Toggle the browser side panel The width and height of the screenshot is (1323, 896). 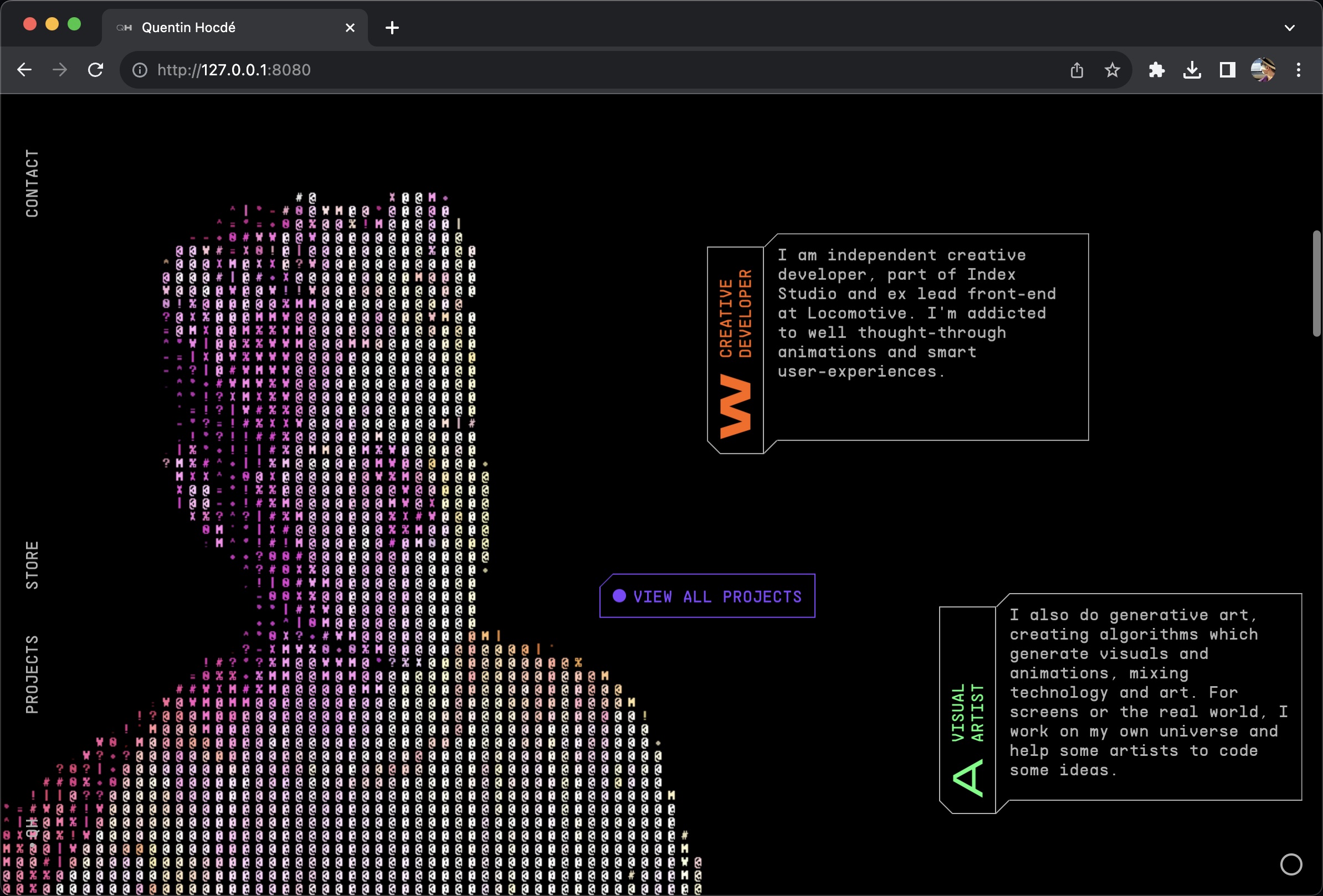1227,70
